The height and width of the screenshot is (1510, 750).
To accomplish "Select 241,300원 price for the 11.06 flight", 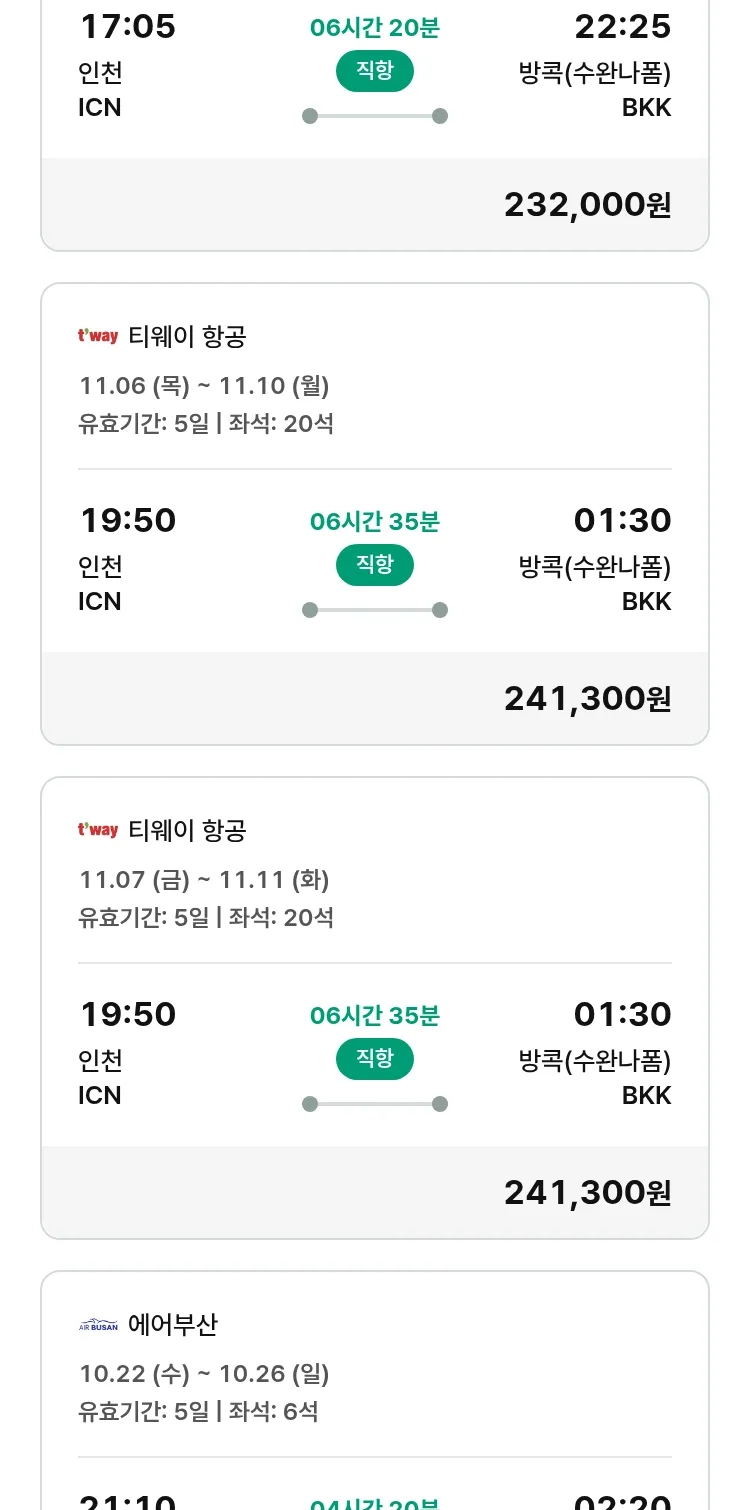I will click(x=587, y=699).
